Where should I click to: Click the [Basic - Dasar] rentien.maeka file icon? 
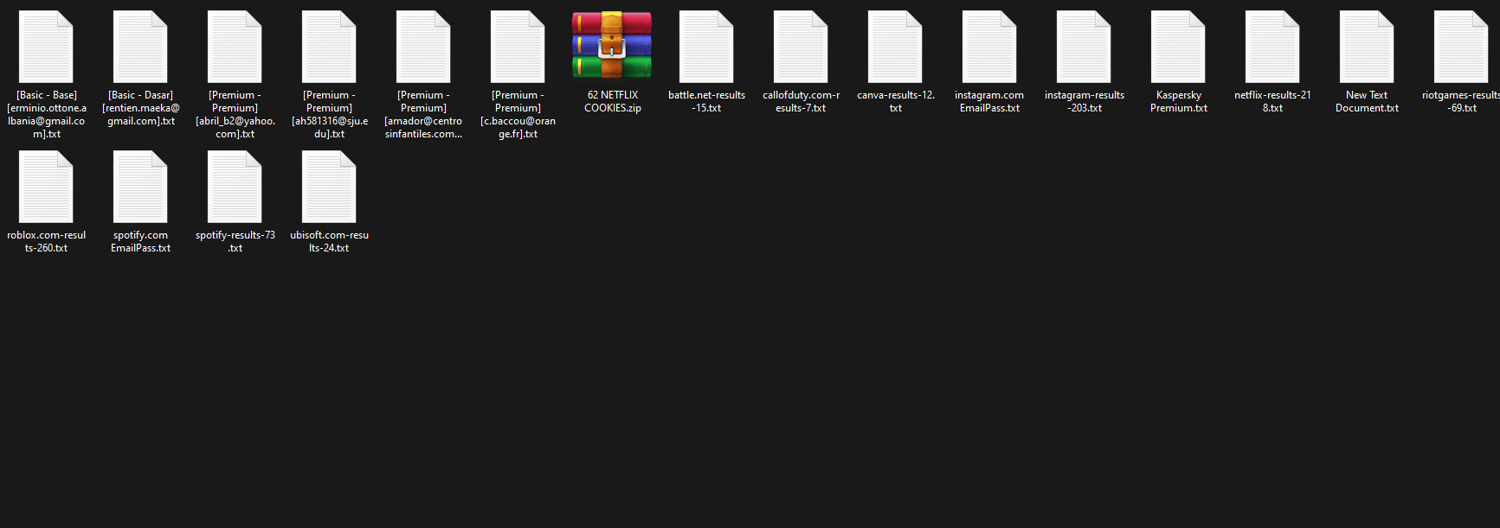tap(140, 47)
